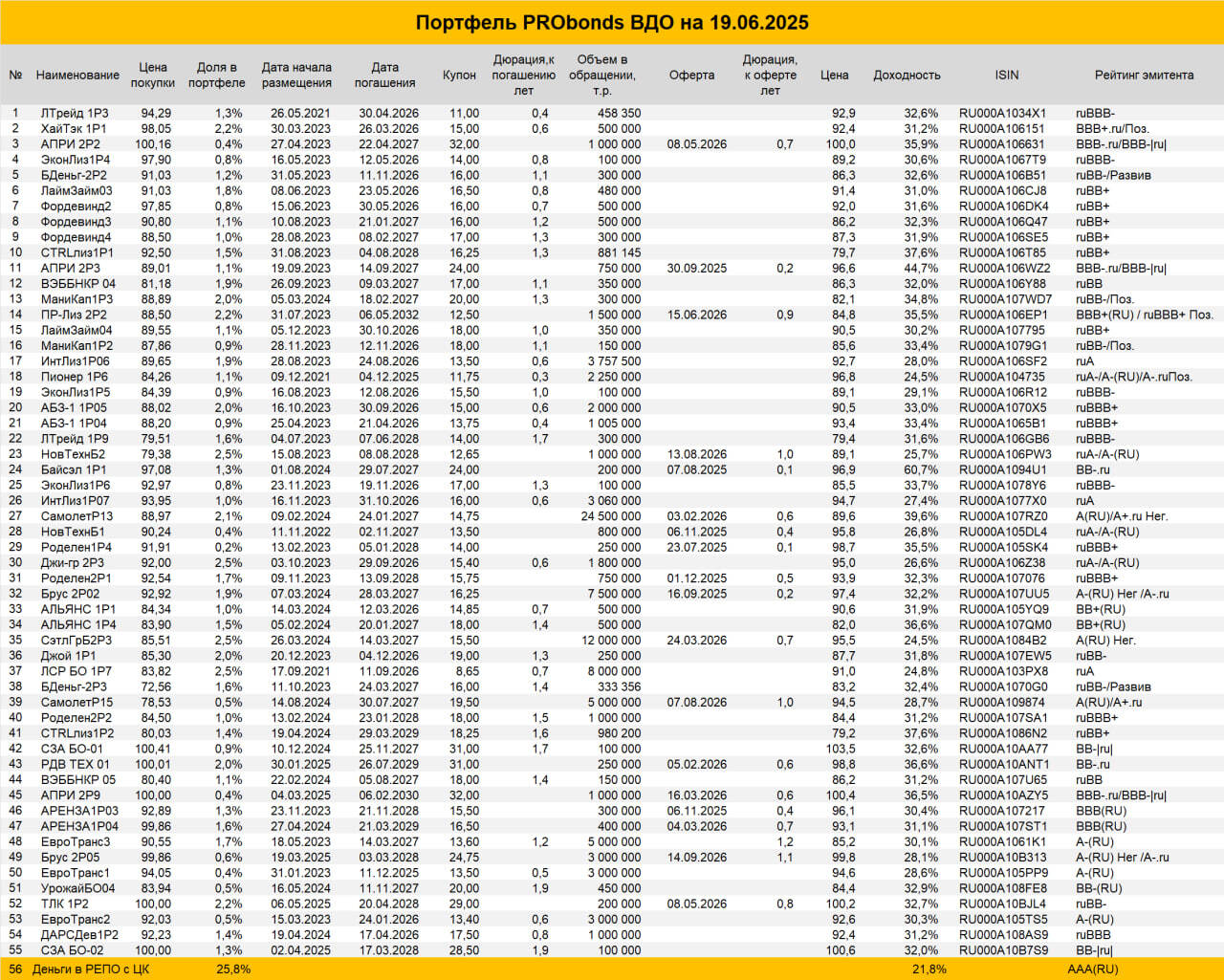This screenshot has width=1224, height=980.
Task: Select the 'Объем в обращении, т.р.' header
Action: tap(602, 76)
